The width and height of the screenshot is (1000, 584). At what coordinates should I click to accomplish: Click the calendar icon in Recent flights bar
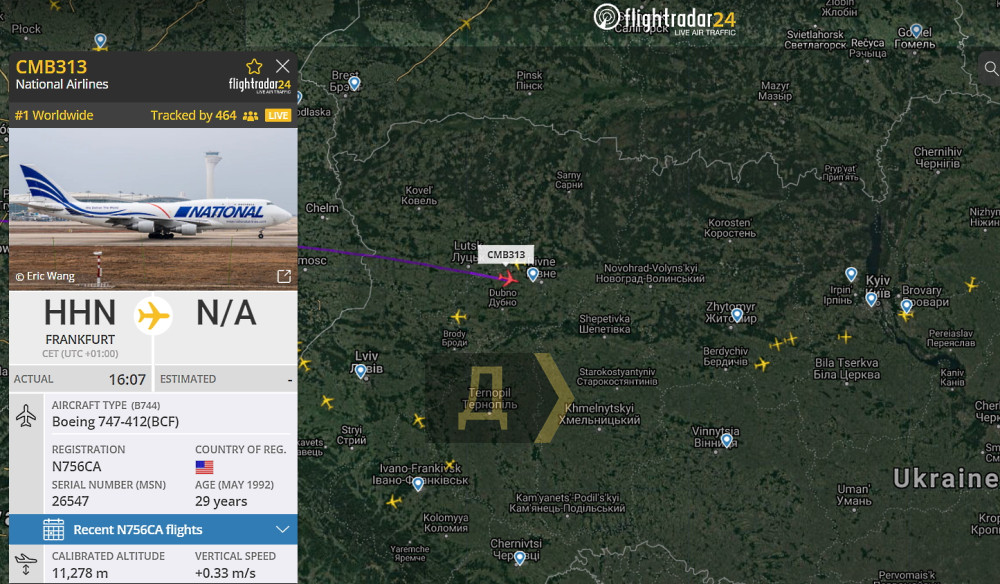(x=54, y=529)
